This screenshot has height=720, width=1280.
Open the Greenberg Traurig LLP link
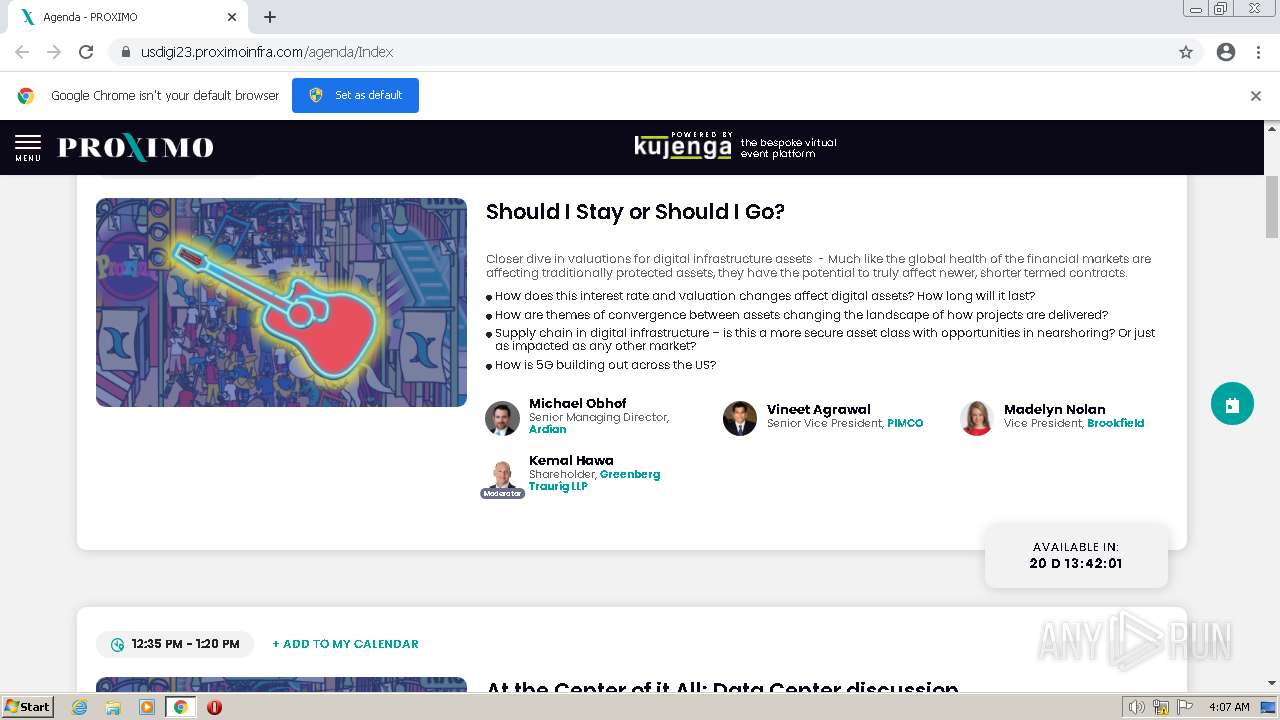pos(594,480)
